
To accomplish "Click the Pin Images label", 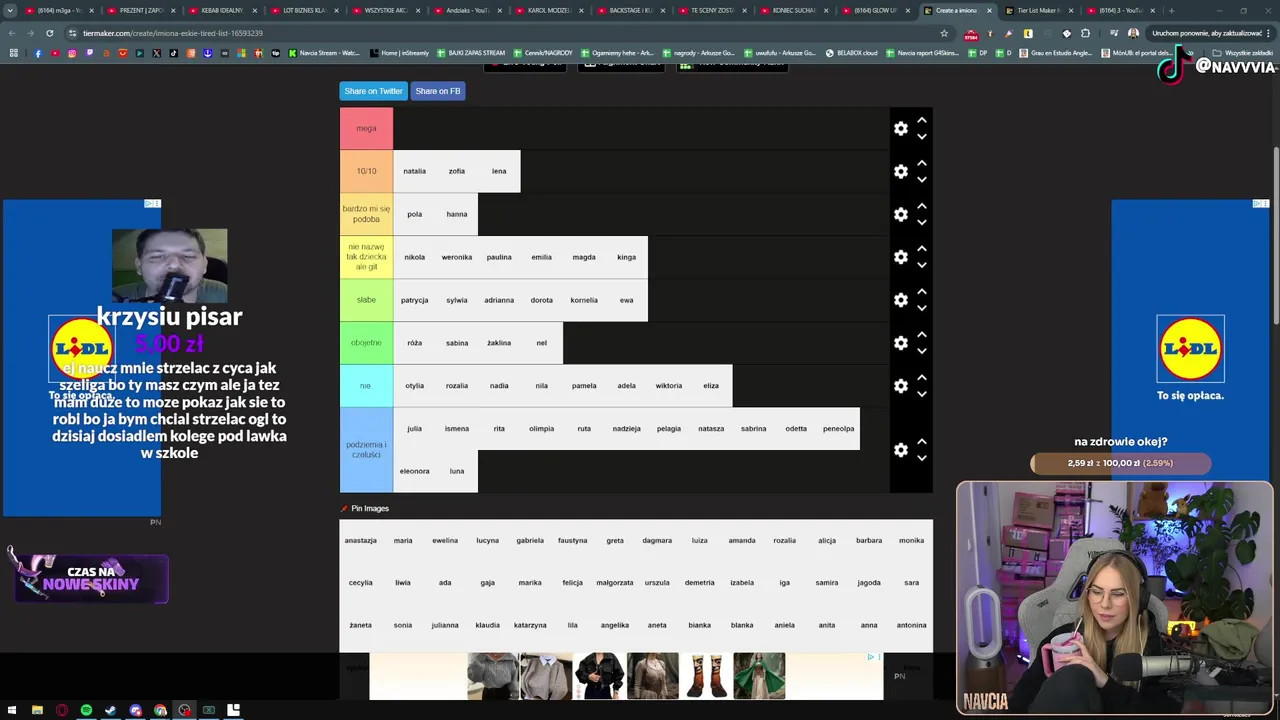I will tap(370, 508).
